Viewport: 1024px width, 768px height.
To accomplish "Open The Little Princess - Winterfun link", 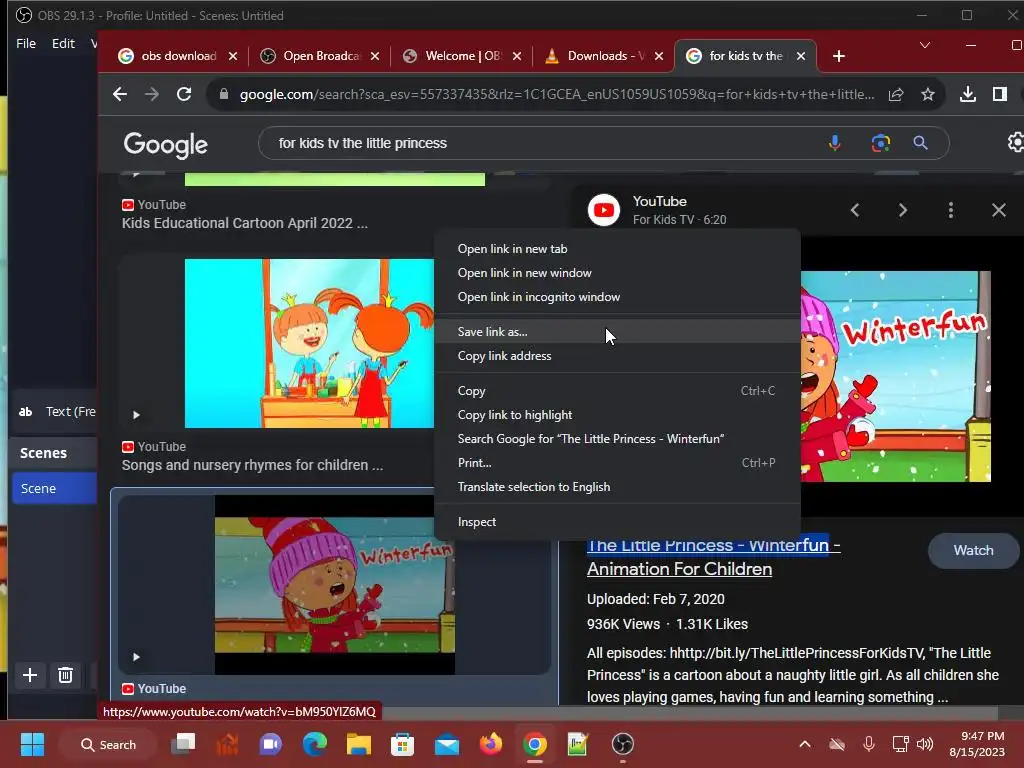I will (x=713, y=557).
